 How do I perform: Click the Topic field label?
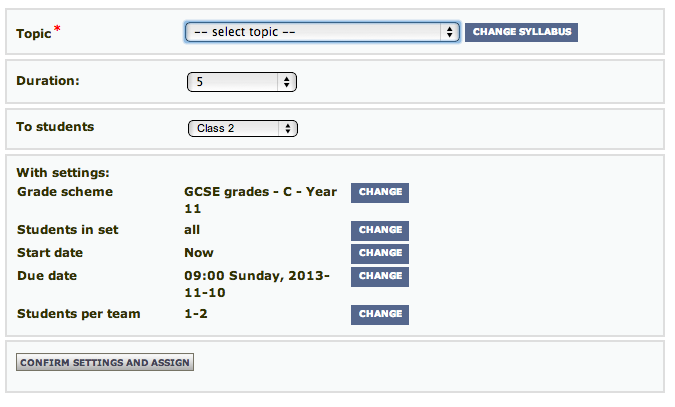click(35, 33)
